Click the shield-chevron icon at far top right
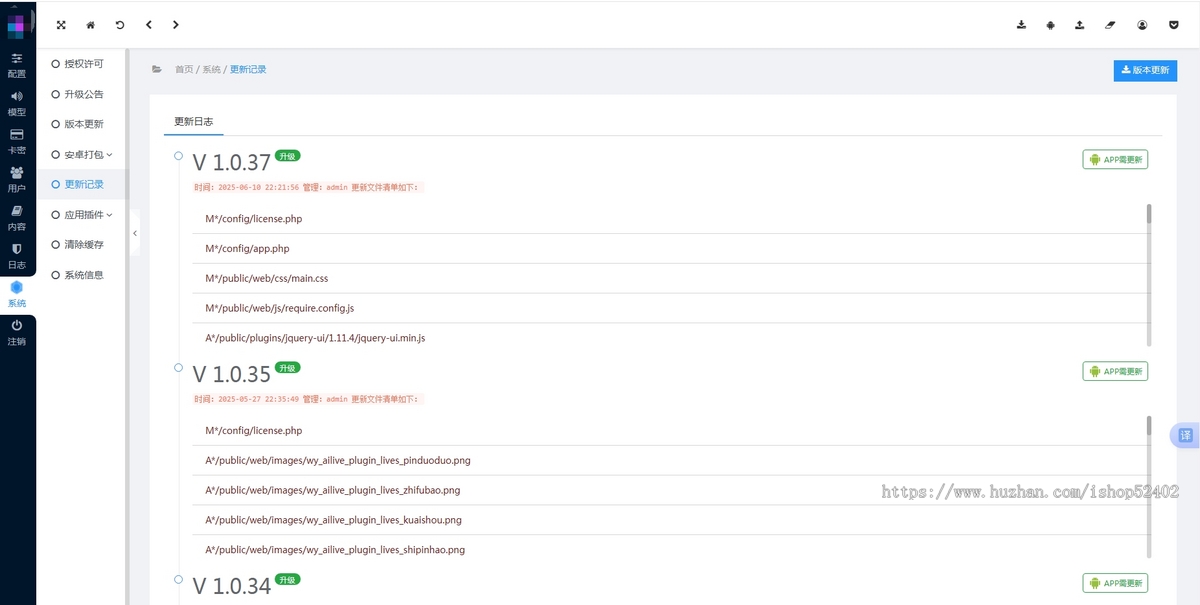Viewport: 1200px width, 605px height. [x=1173, y=25]
